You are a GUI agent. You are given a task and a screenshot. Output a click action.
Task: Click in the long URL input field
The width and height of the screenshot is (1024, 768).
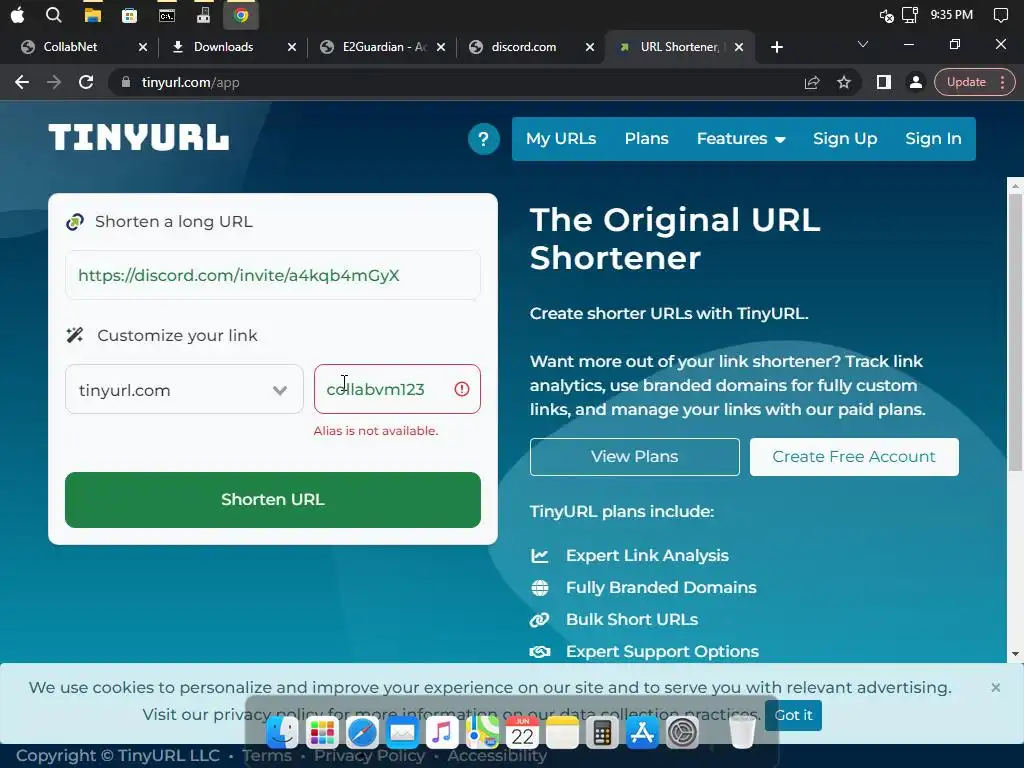coord(273,275)
